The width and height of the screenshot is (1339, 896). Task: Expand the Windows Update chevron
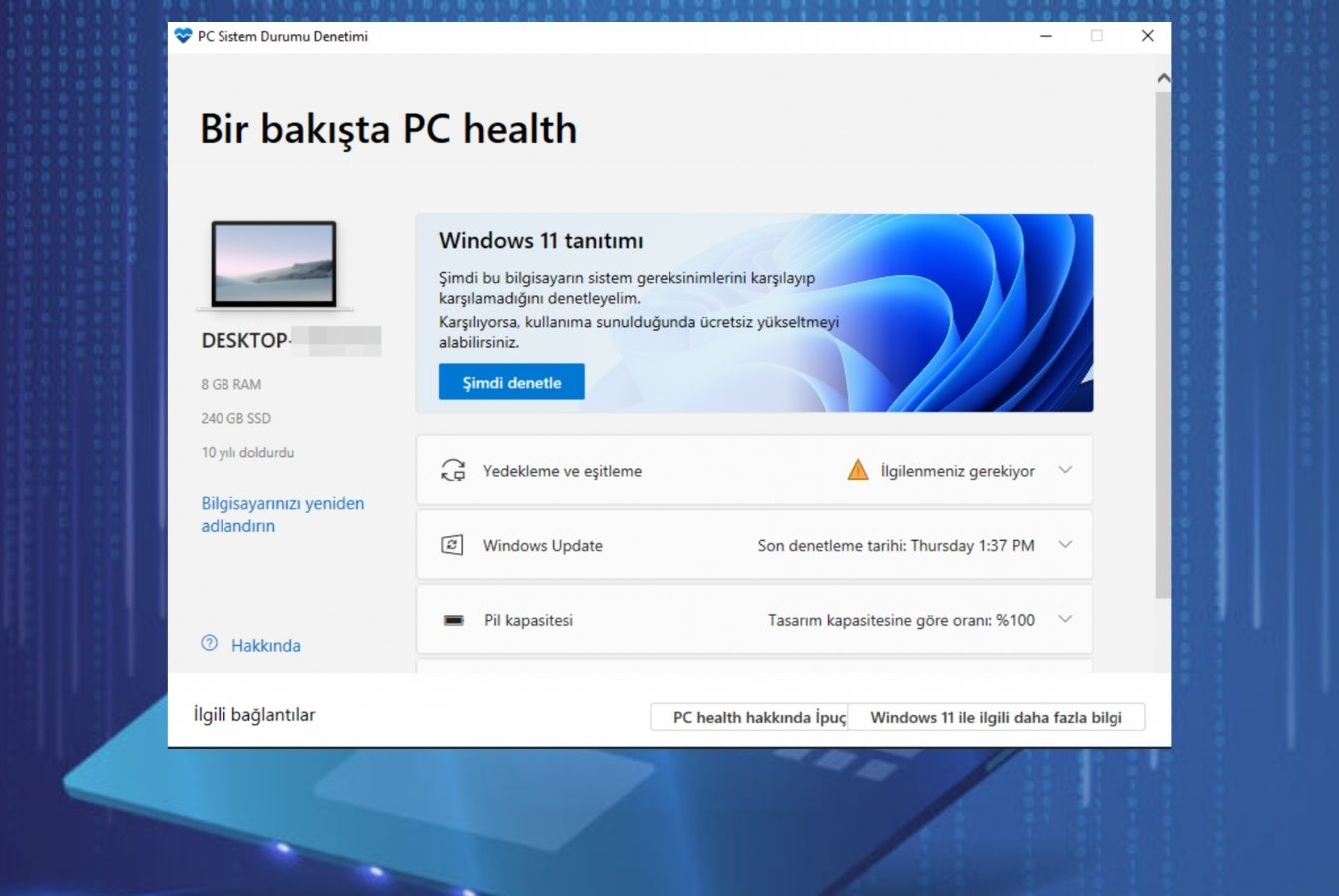coord(1065,545)
